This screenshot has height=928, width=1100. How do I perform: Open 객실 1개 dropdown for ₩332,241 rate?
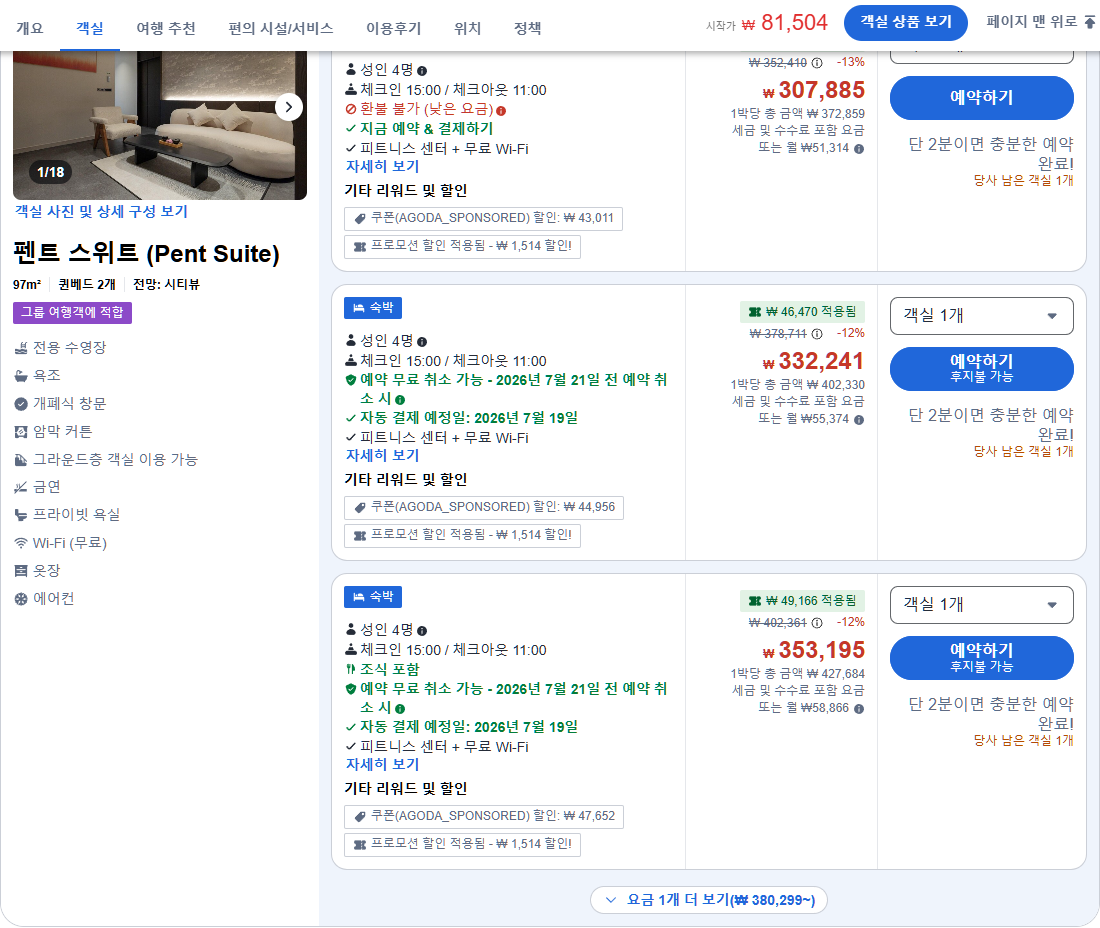pos(981,316)
